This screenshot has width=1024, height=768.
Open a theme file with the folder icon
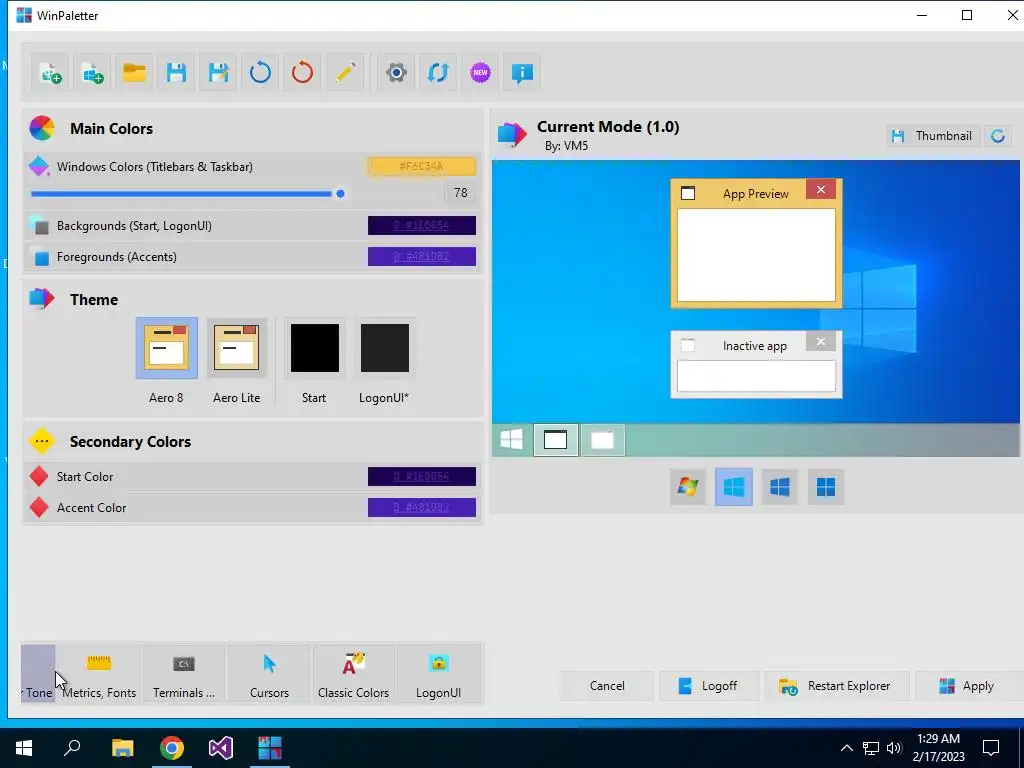[135, 72]
